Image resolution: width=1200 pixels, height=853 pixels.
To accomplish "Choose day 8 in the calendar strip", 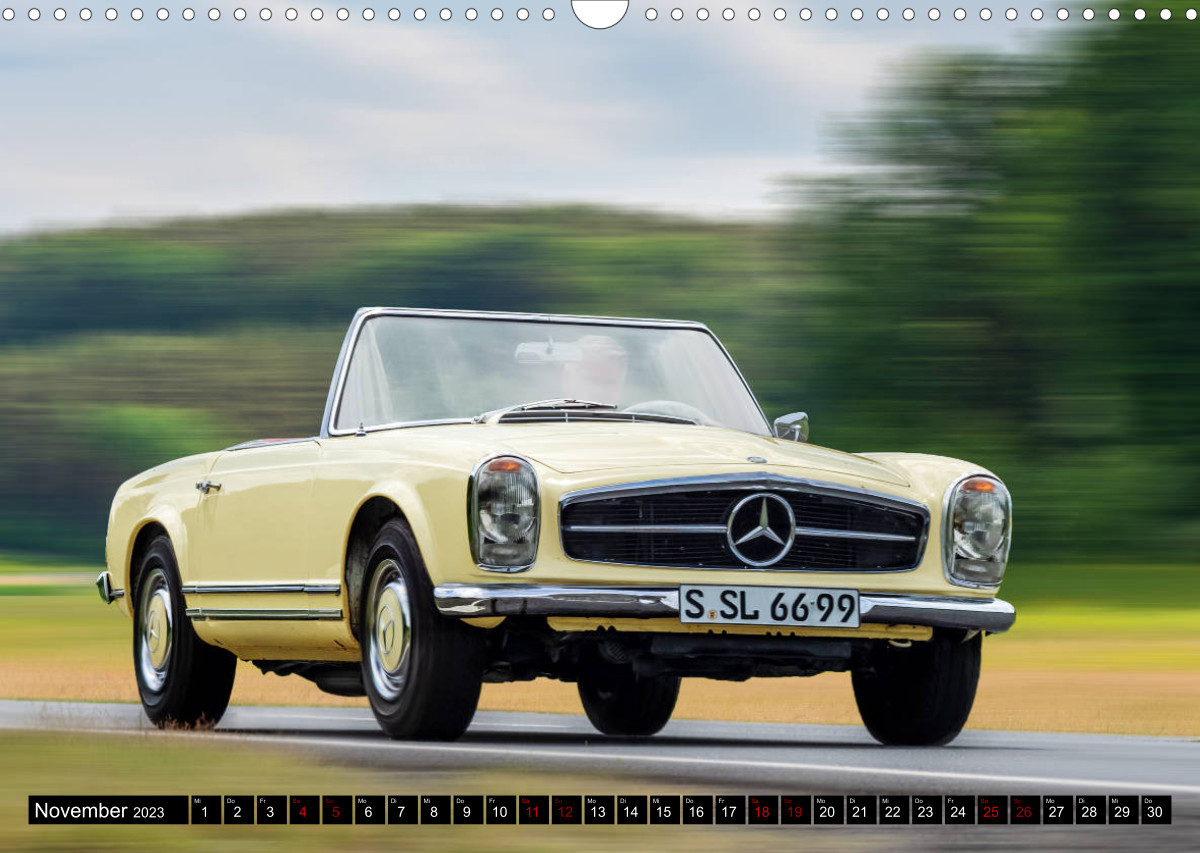I will [x=435, y=810].
